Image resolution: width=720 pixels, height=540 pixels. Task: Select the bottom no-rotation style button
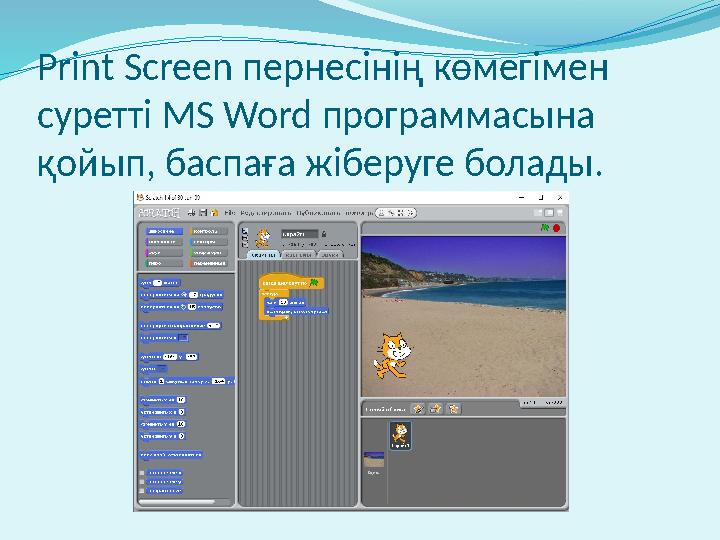tap(244, 245)
